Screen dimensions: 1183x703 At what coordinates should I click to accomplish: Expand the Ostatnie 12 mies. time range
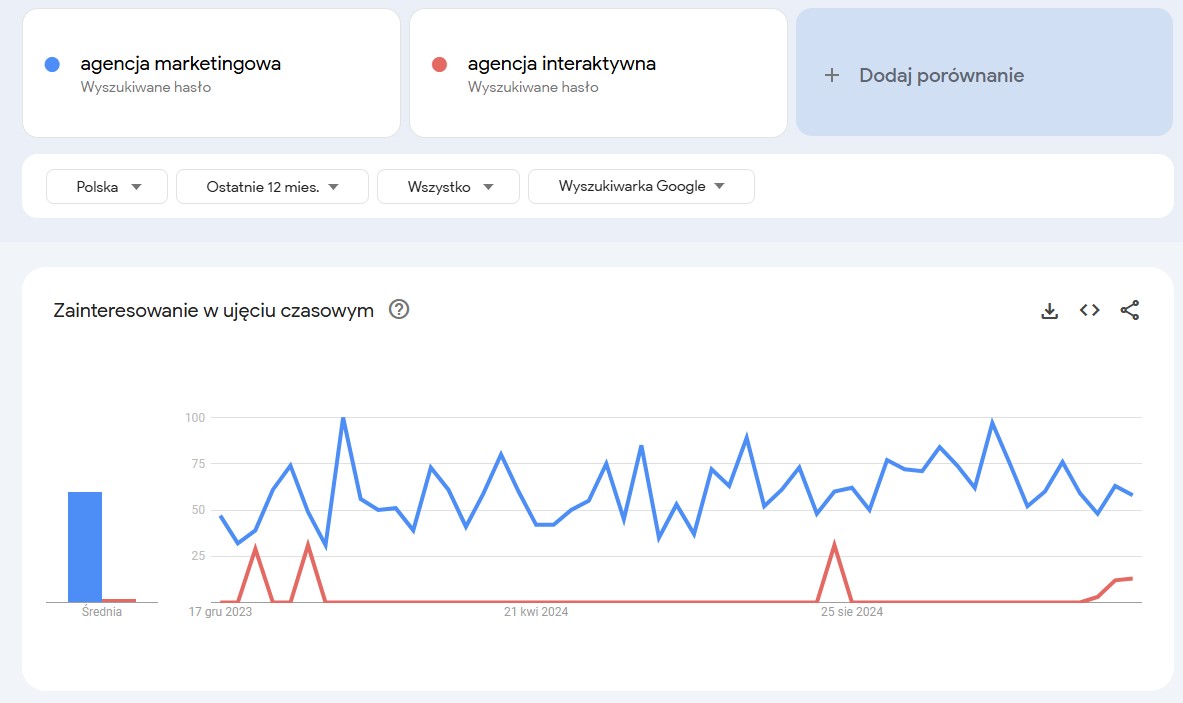tap(272, 186)
